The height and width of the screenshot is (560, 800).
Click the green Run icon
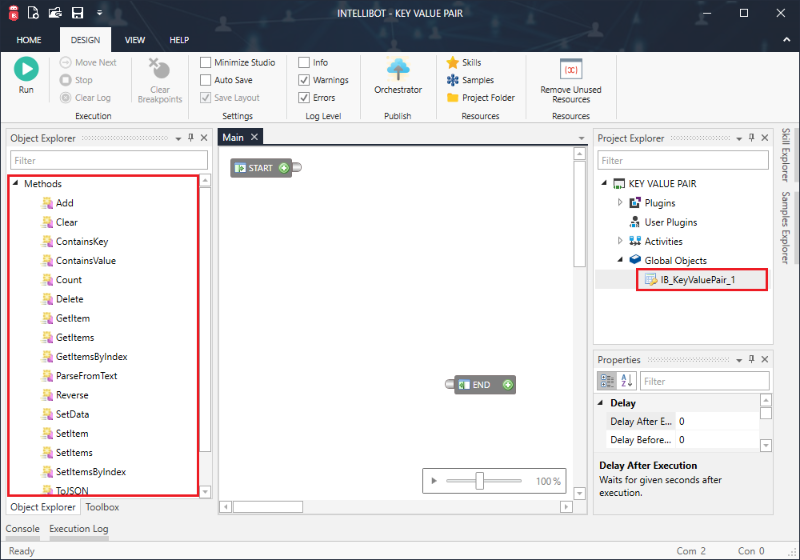pos(26,69)
